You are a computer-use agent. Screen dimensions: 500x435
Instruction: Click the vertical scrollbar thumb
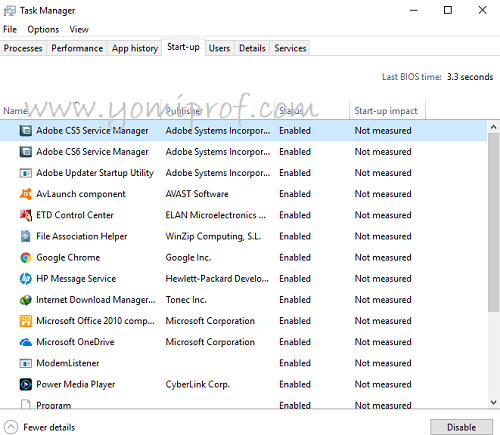pos(494,223)
